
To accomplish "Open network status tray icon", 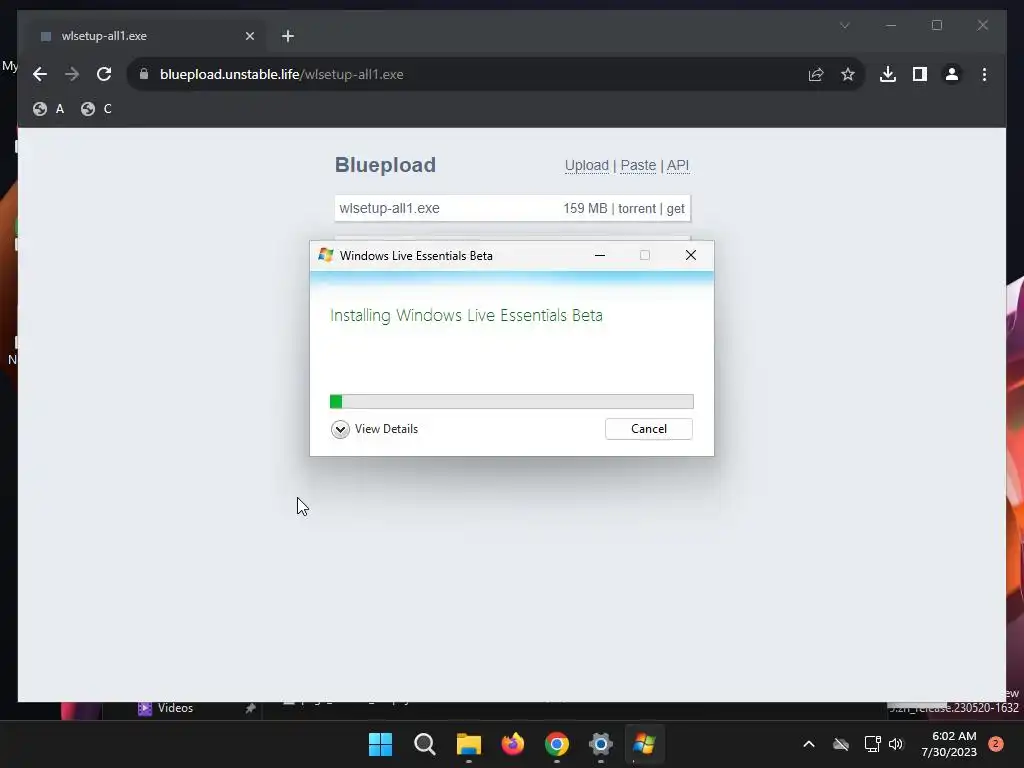I will [872, 744].
